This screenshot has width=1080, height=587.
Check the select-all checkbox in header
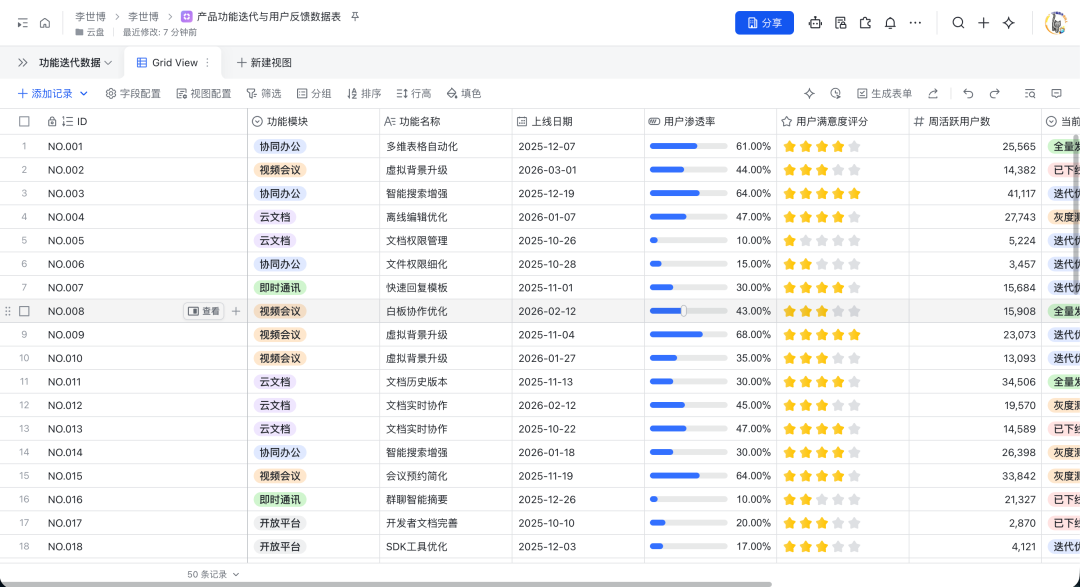coord(25,120)
